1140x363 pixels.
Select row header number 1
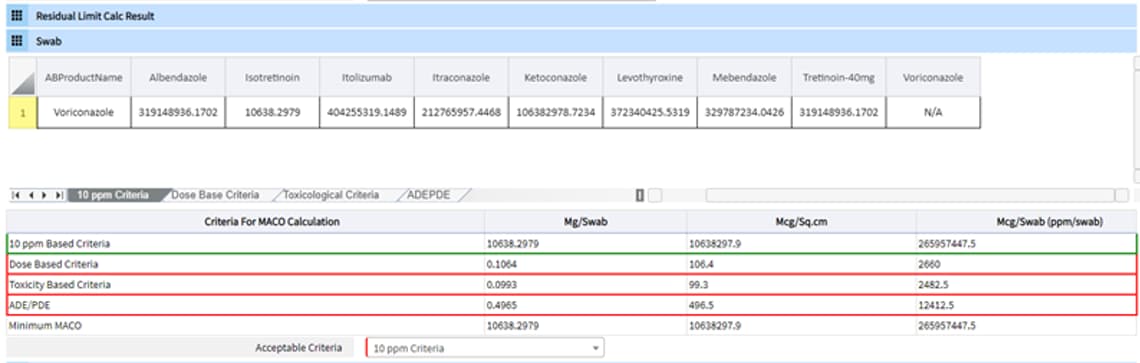23,113
